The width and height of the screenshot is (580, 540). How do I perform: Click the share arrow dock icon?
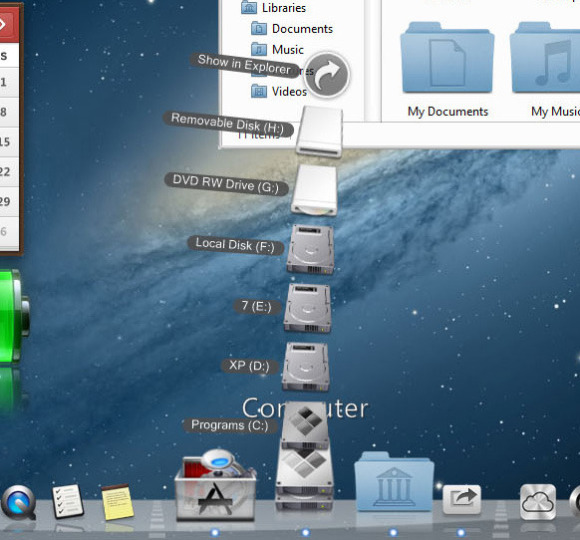coord(462,499)
